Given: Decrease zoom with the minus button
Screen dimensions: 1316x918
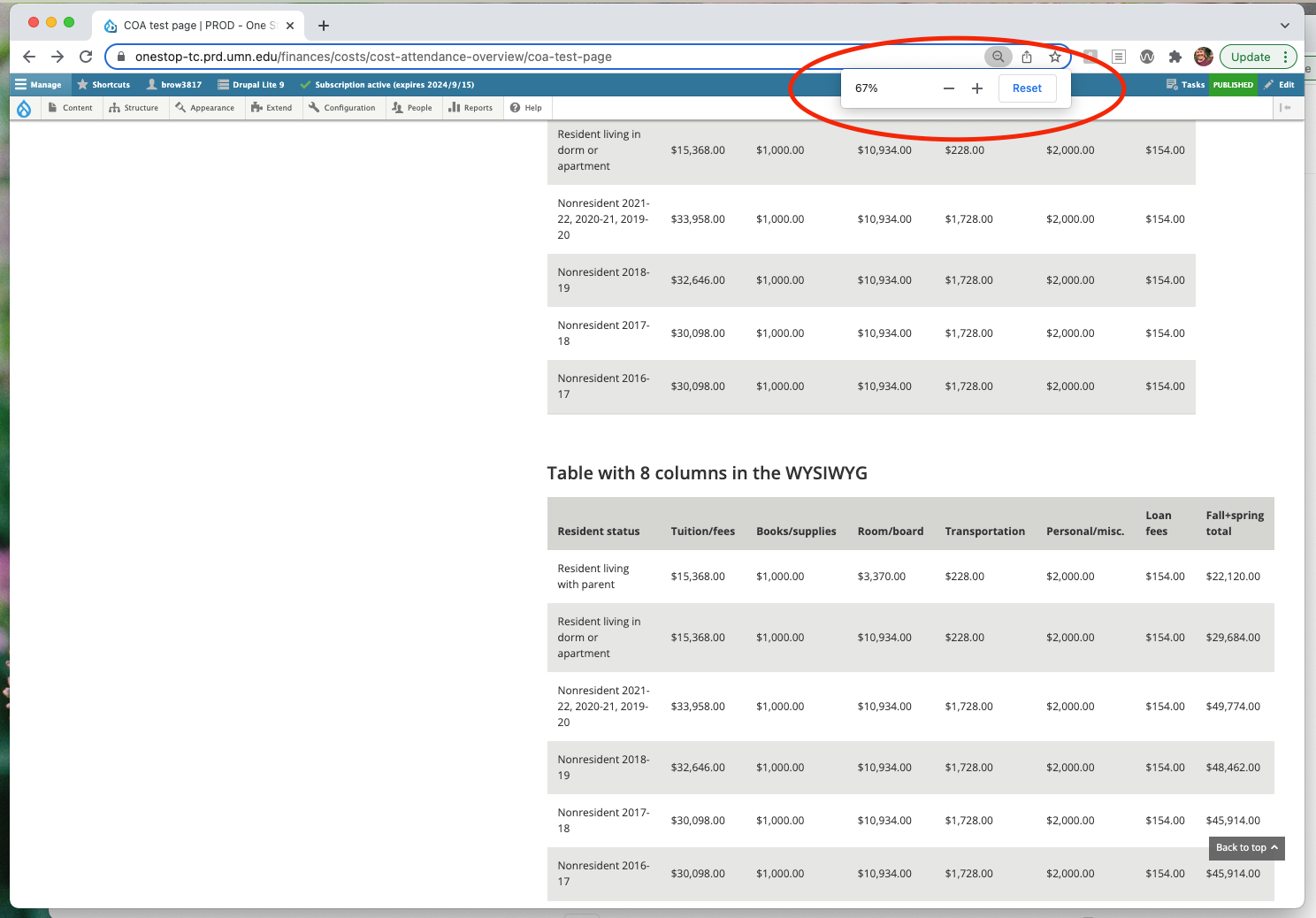Looking at the screenshot, I should 949,88.
